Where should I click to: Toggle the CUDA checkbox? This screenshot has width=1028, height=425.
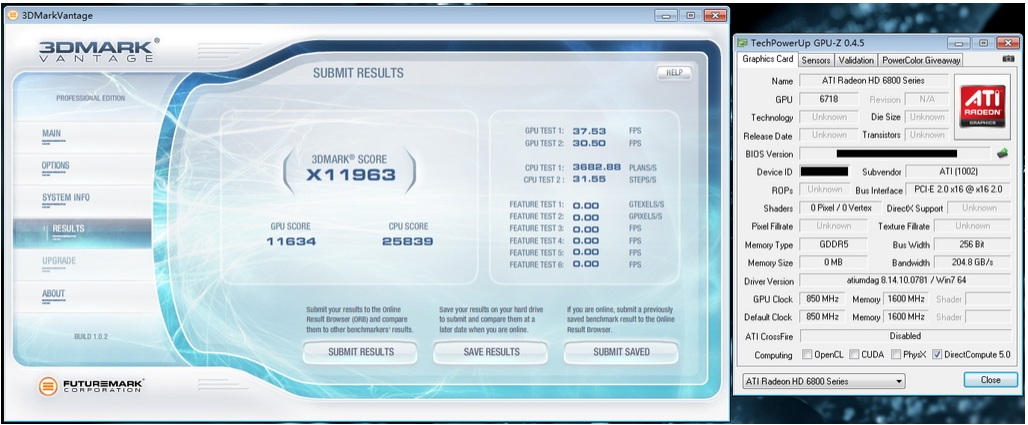(x=853, y=355)
